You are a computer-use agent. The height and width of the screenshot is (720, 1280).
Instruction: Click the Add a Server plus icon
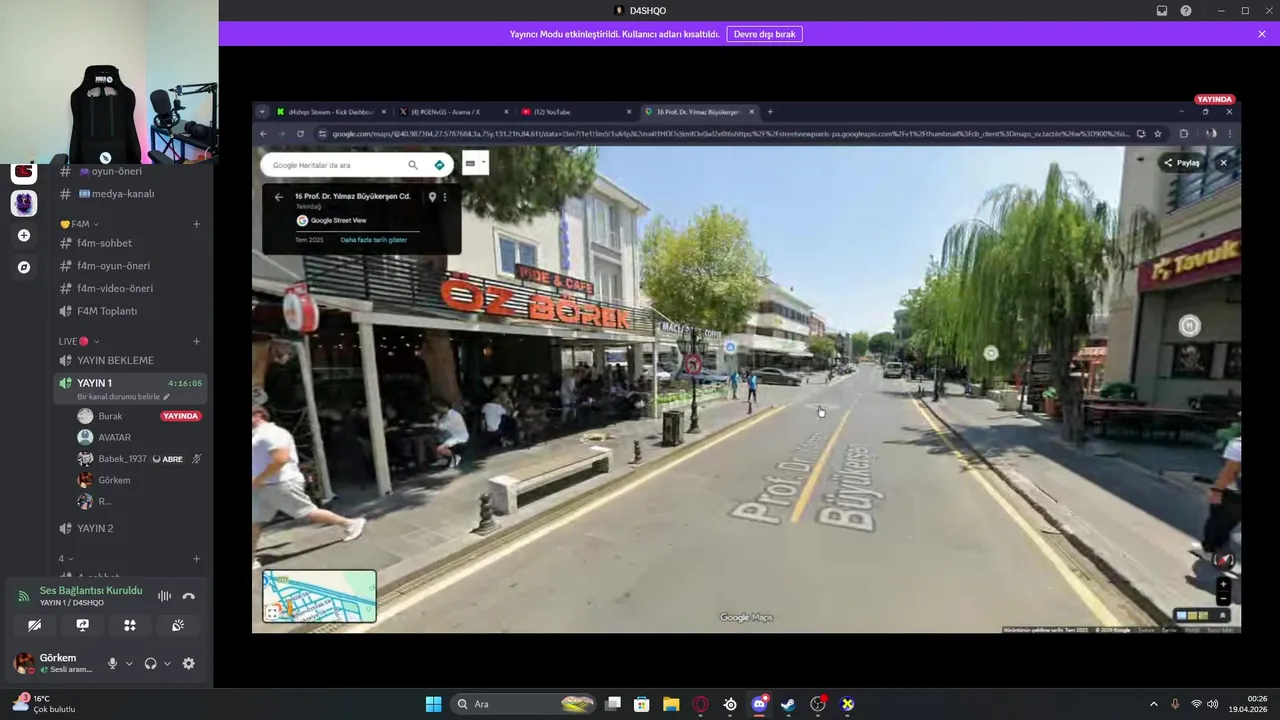click(x=24, y=236)
